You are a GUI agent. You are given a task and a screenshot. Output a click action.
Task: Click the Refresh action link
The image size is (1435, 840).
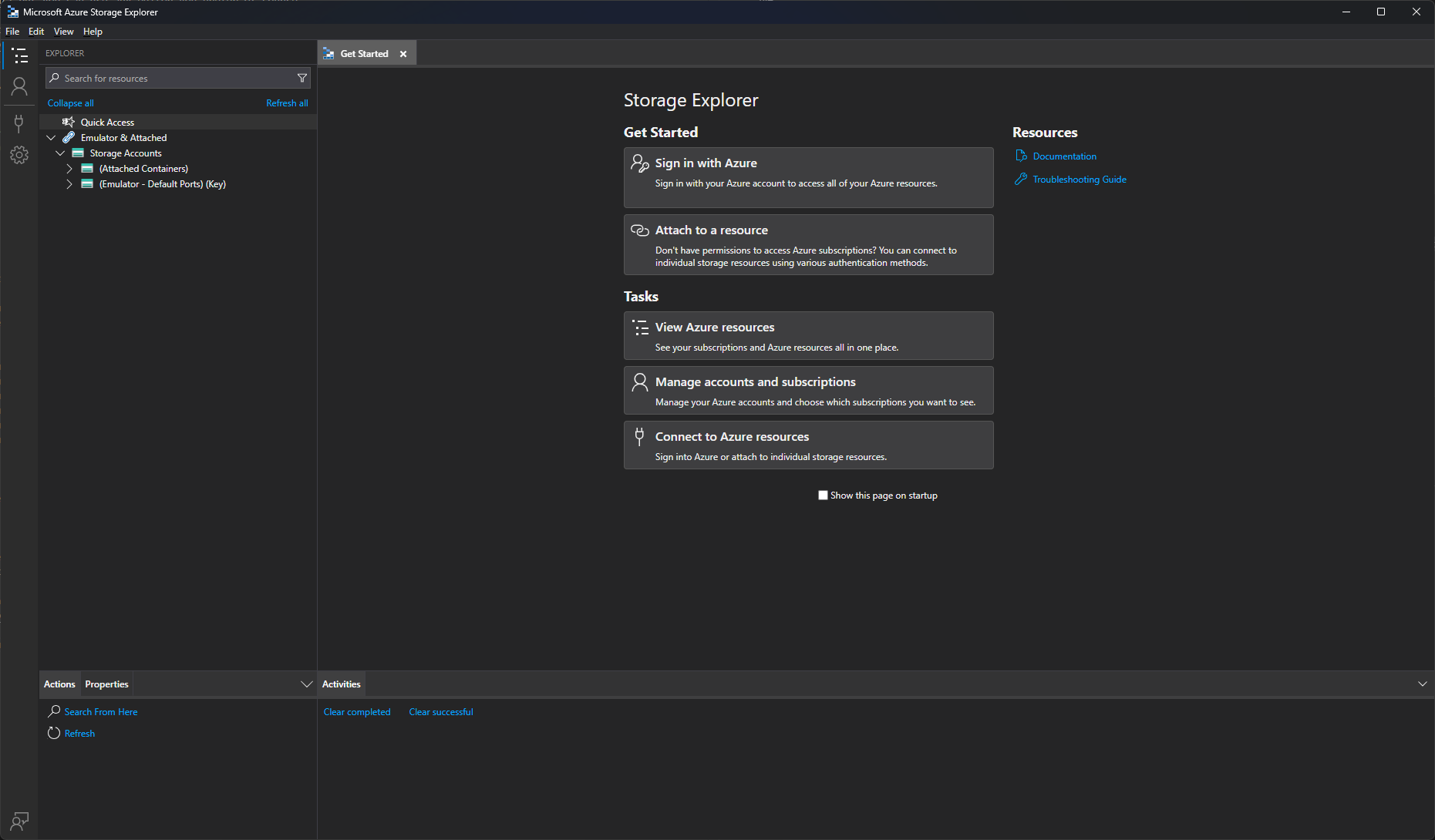click(x=79, y=734)
